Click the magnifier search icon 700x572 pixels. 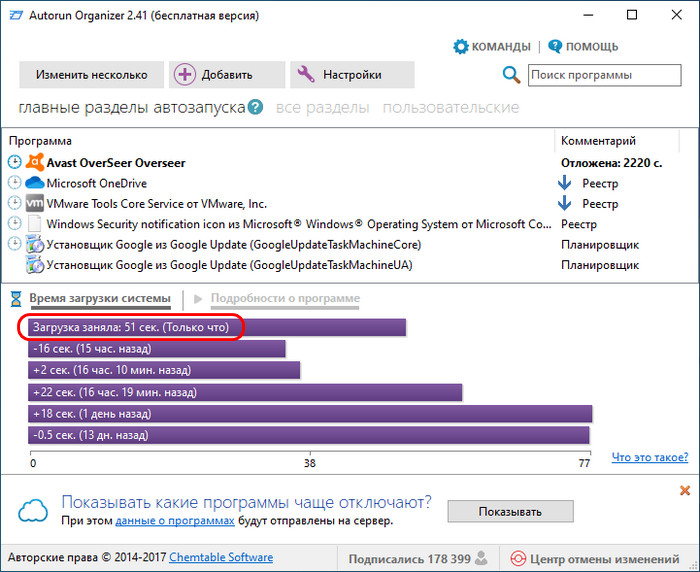512,75
